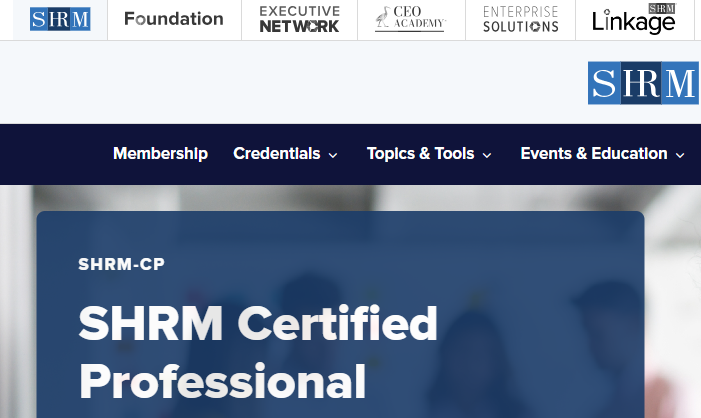This screenshot has height=418, width=701.
Task: Open the Executive Network logo link
Action: pos(300,19)
